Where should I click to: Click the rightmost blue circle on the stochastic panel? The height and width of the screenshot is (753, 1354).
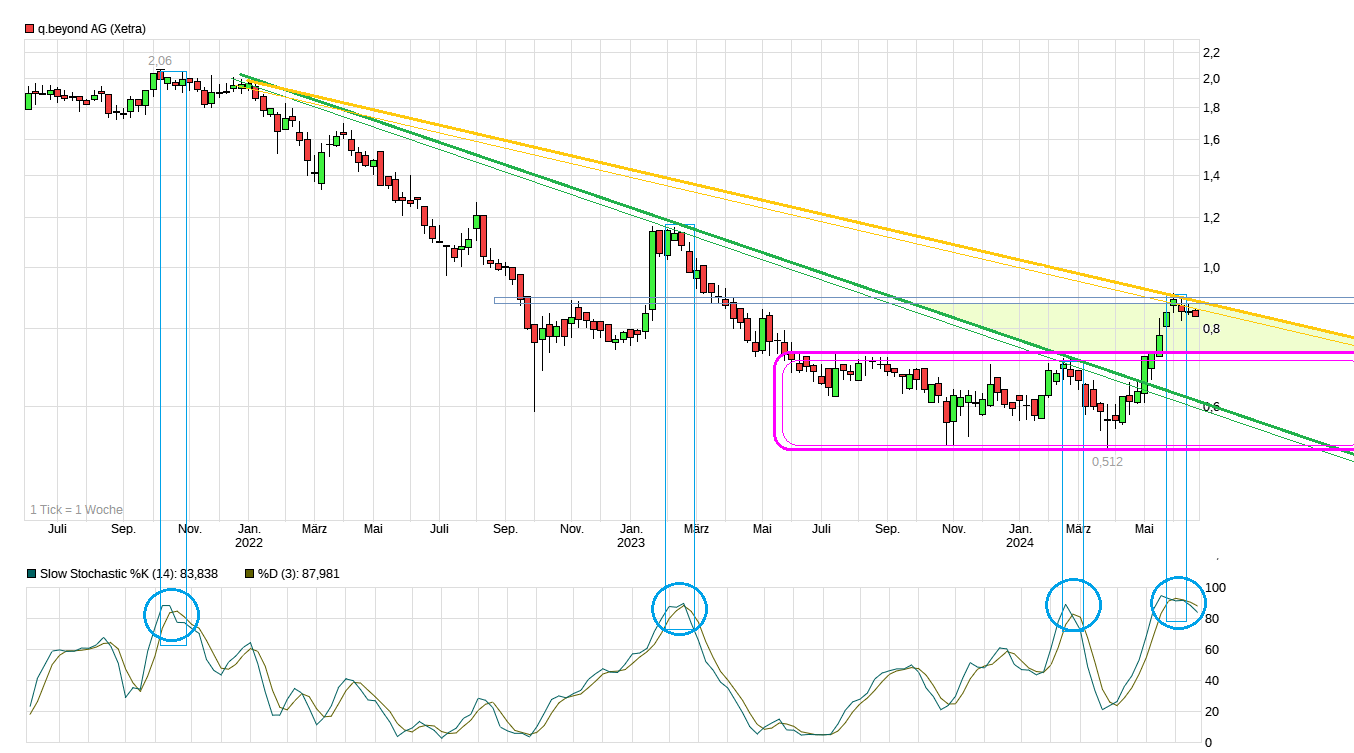1180,600
